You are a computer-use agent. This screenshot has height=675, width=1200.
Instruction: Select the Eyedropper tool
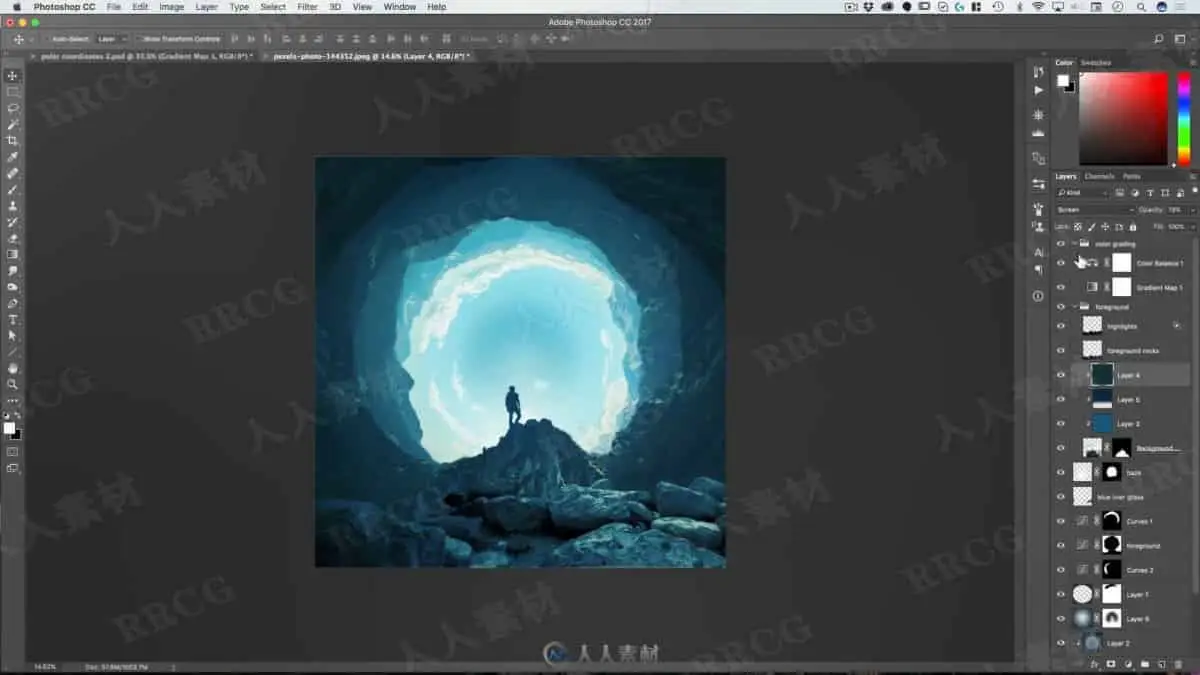13,157
